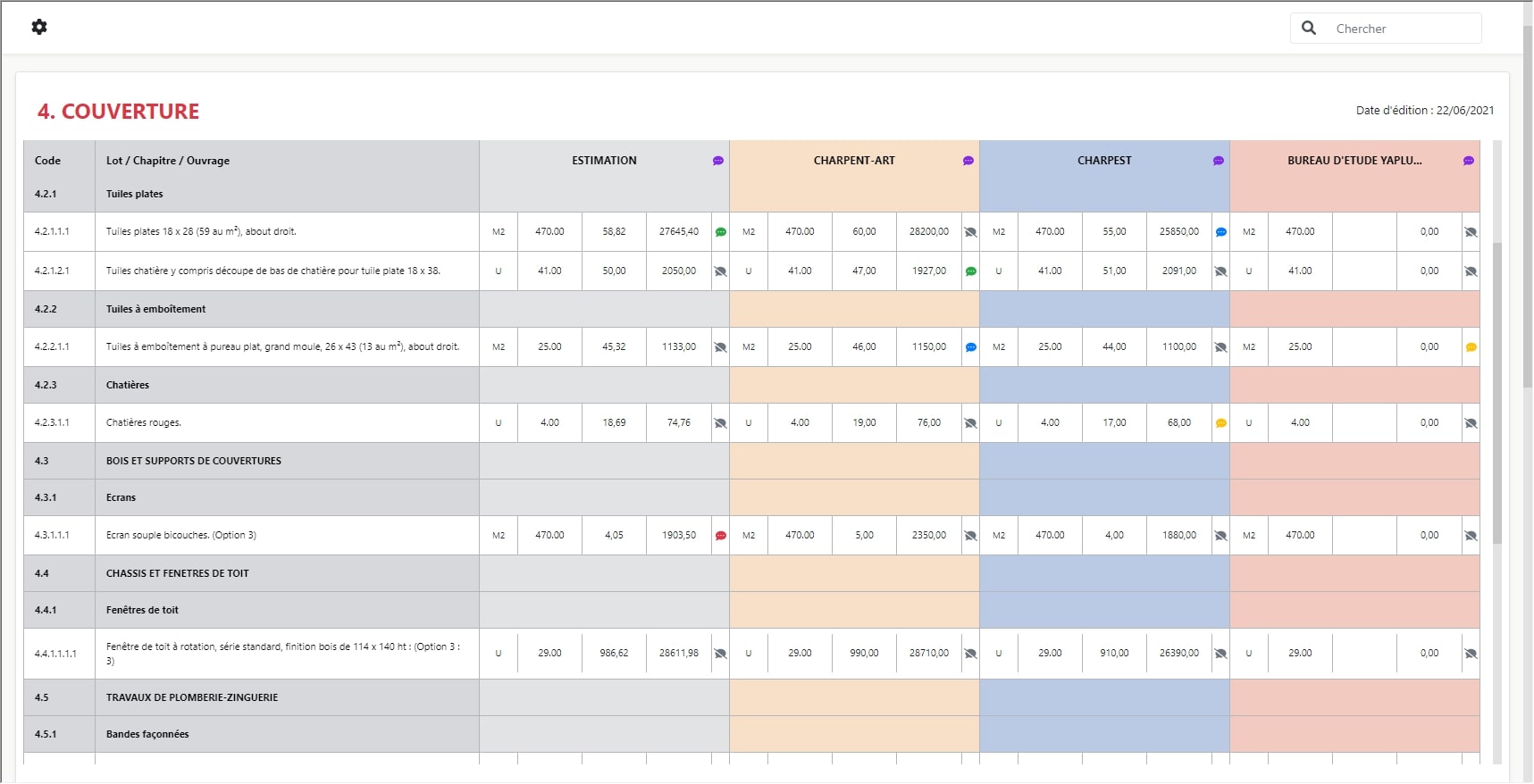Screen dimensions: 1534x784
Task: Select the BOIS ET SUPPORTS DE COUVERTURES chapter row
Action: [x=194, y=461]
